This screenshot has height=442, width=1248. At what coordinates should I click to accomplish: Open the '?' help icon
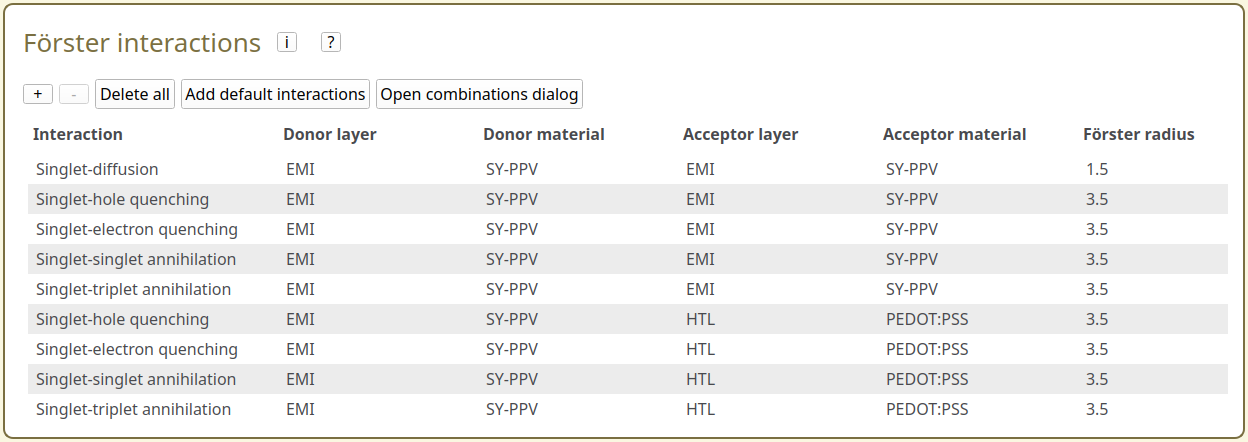(x=331, y=42)
